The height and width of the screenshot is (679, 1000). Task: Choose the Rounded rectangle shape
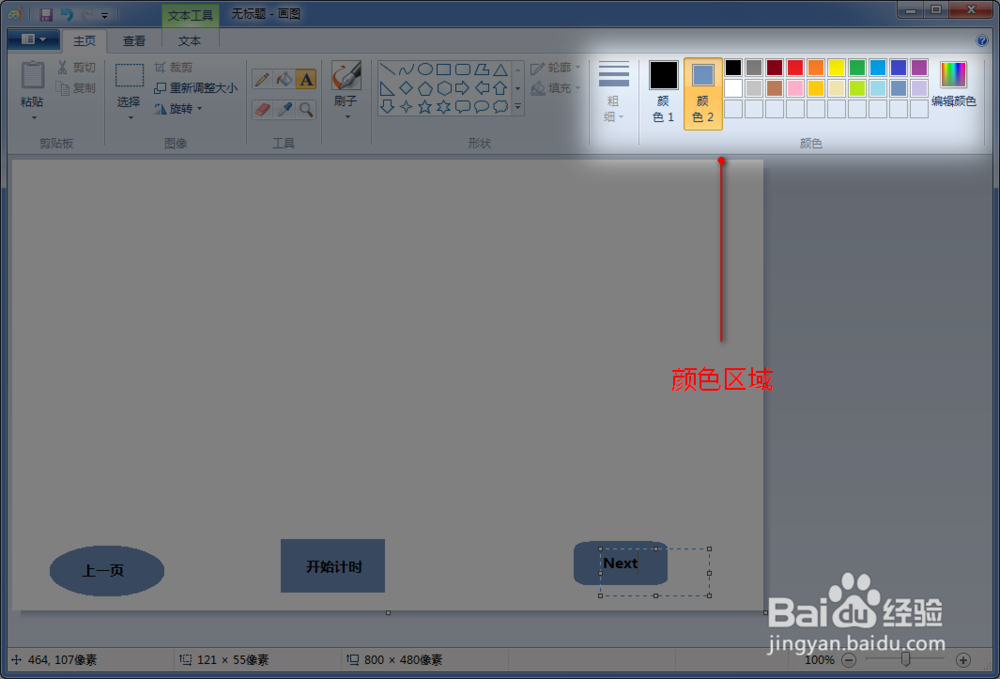463,69
